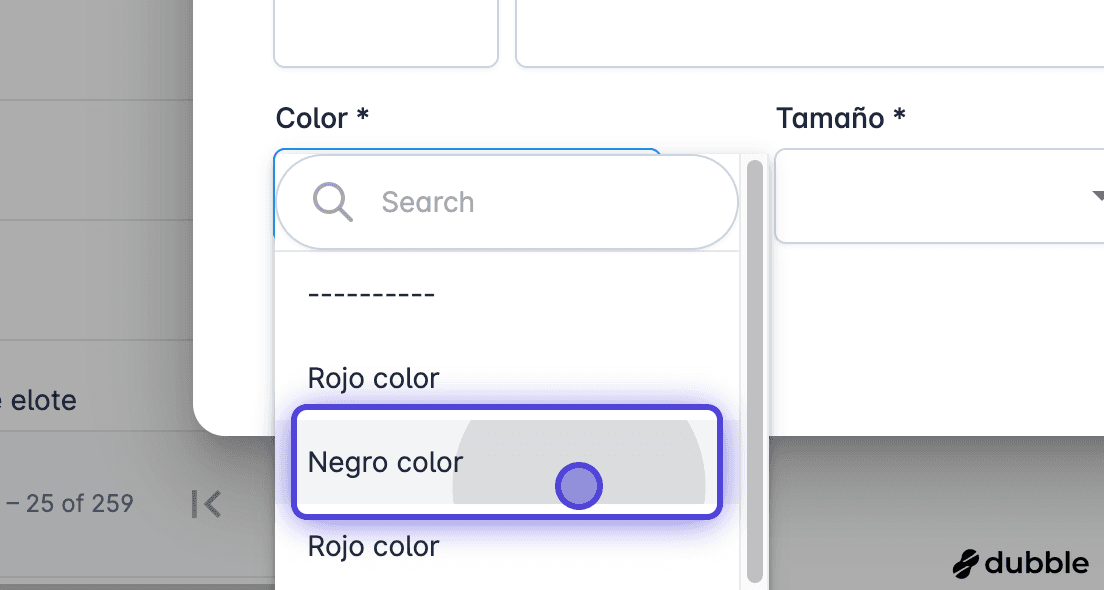Open the Tamaño combo box
1104x590 pixels.
939,196
